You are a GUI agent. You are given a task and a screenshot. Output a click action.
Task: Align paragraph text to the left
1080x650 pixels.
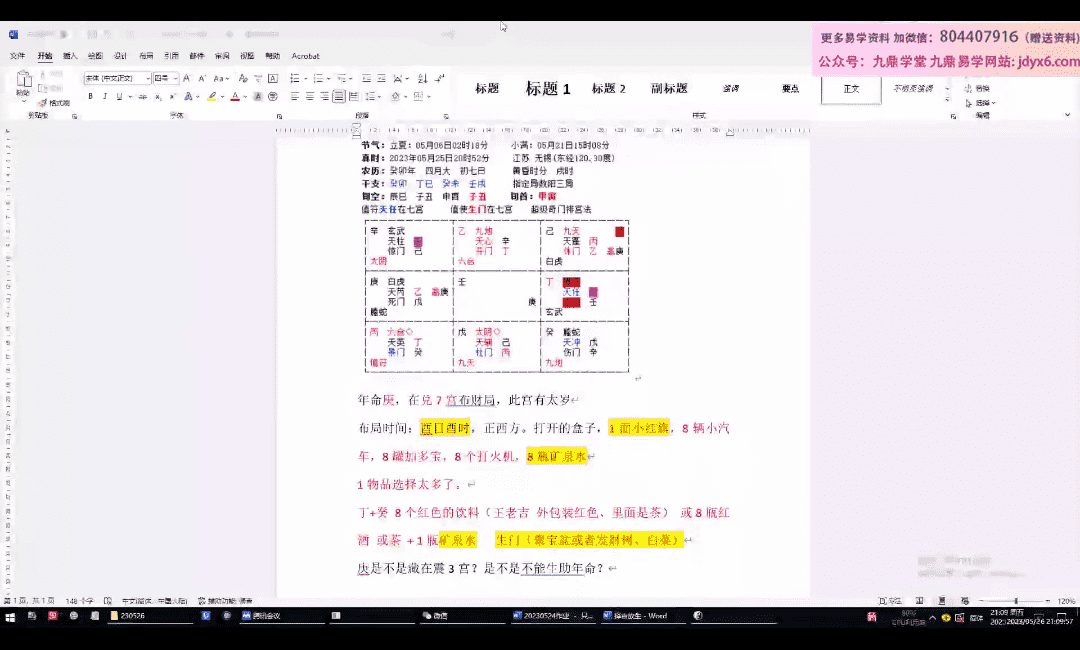tap(295, 97)
